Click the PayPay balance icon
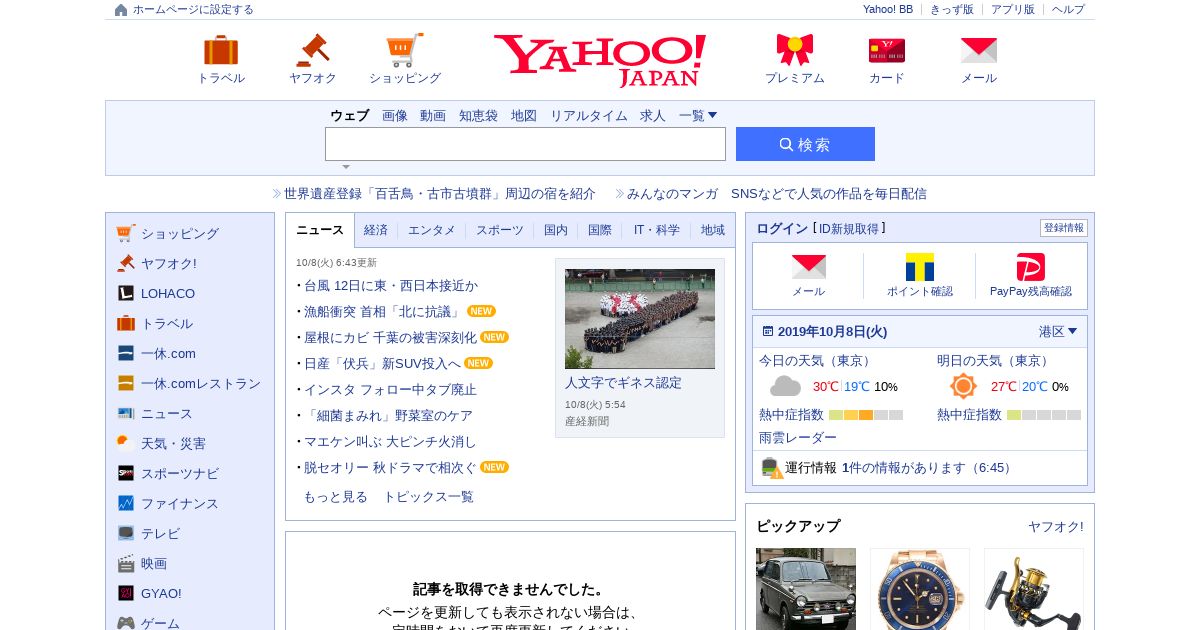The width and height of the screenshot is (1200, 630). click(x=1031, y=267)
